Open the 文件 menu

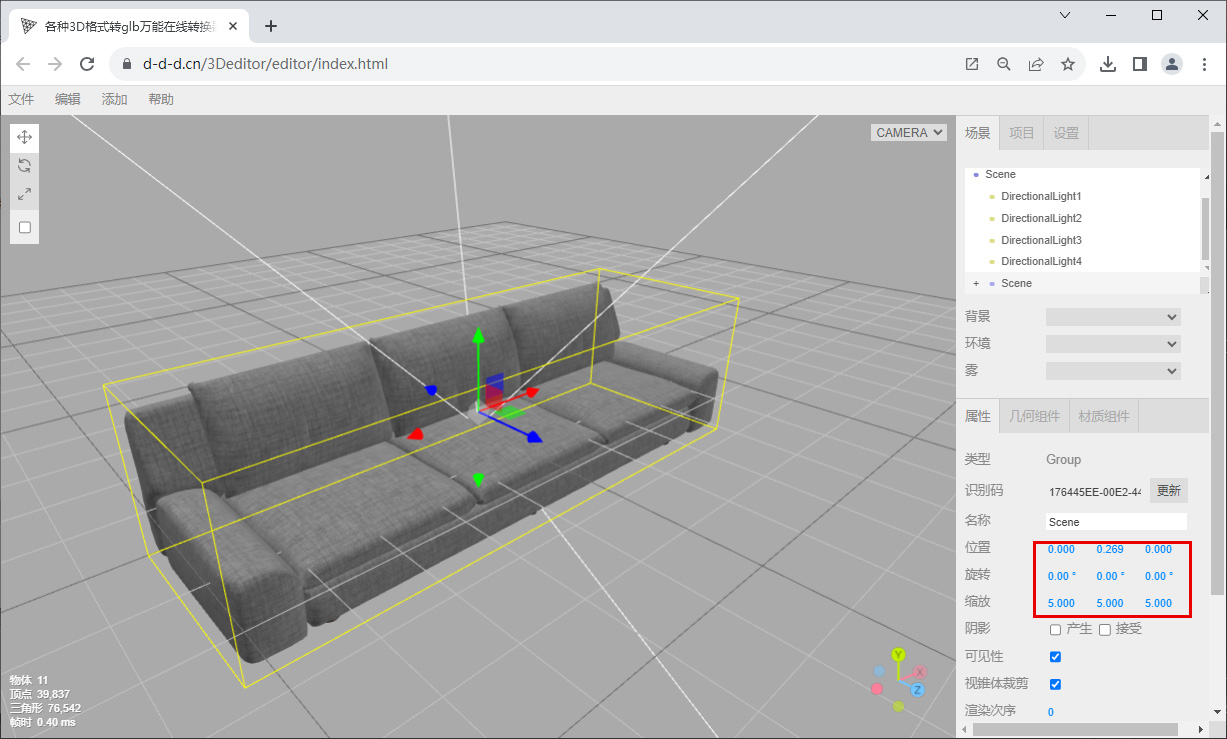21,99
